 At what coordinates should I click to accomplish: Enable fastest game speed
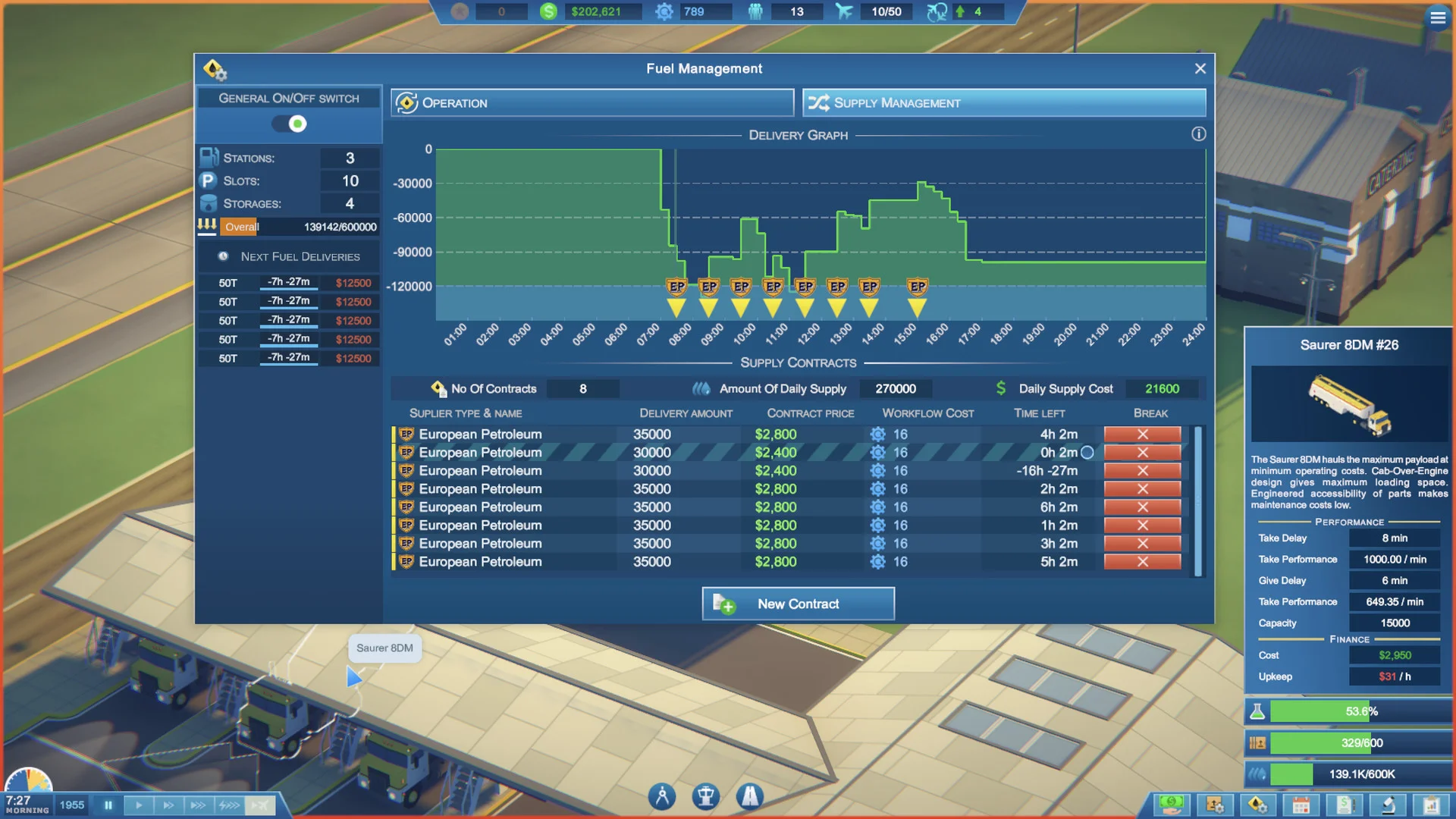tap(230, 805)
